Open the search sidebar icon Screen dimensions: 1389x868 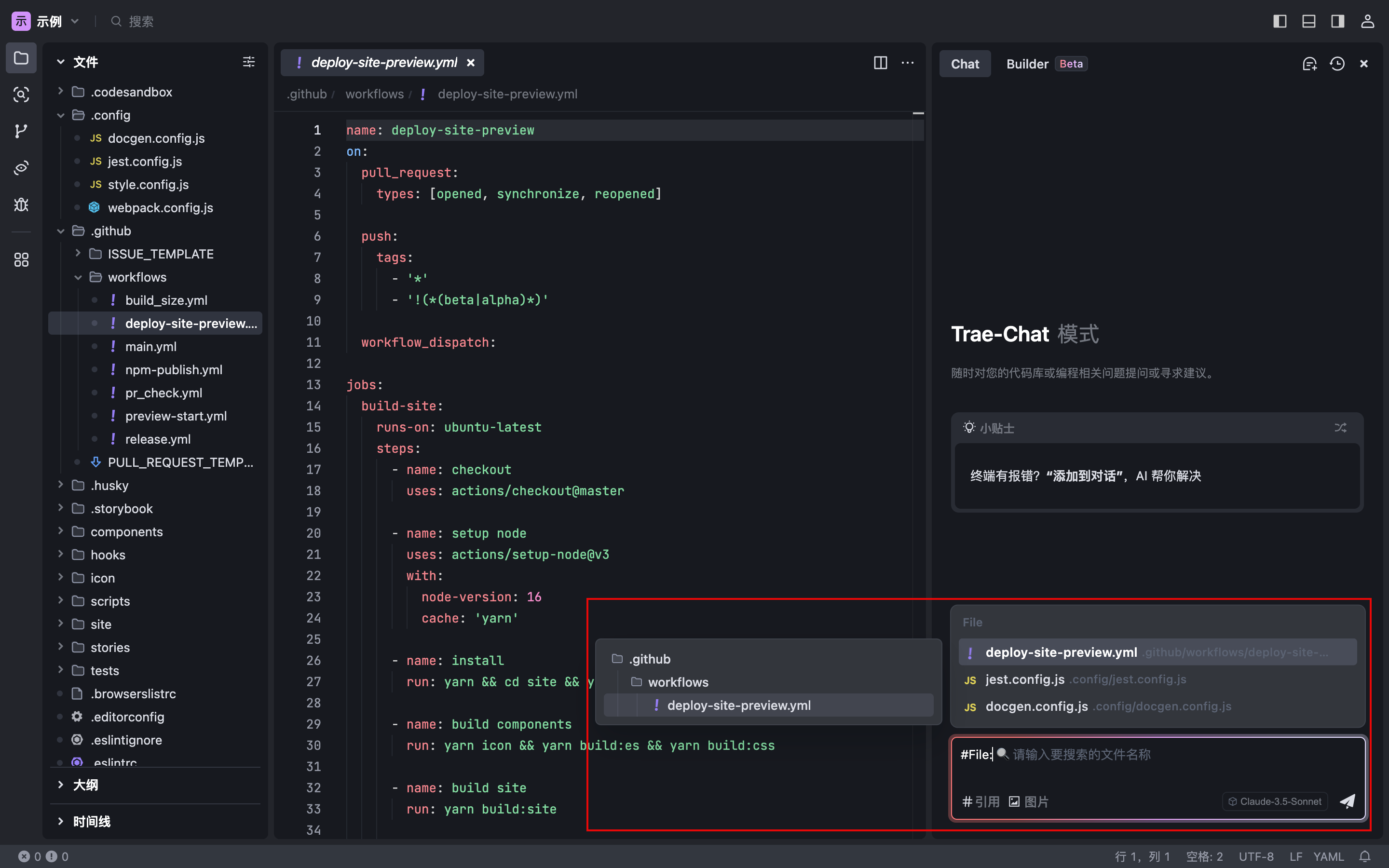point(21,95)
